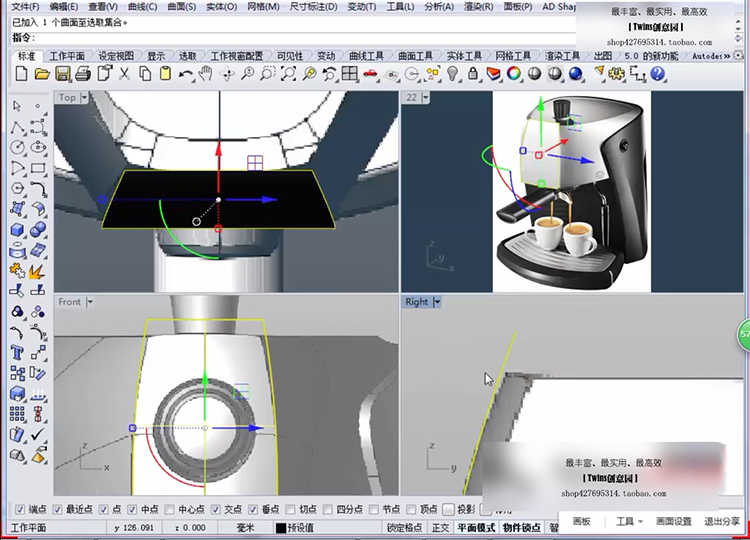
Task: Click the black layer color swatch in status bar
Action: point(281,528)
